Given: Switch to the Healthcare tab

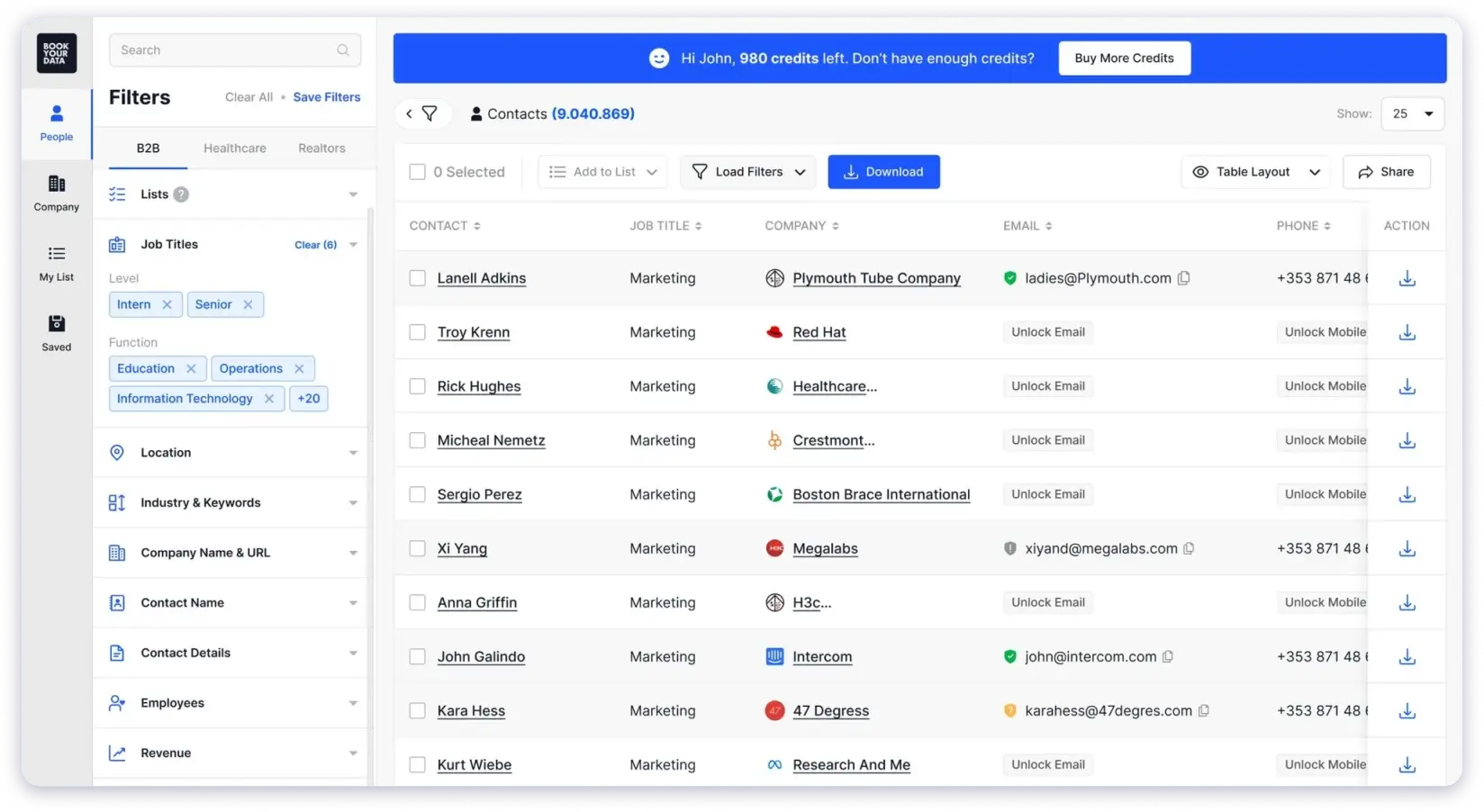Looking at the screenshot, I should pos(234,149).
